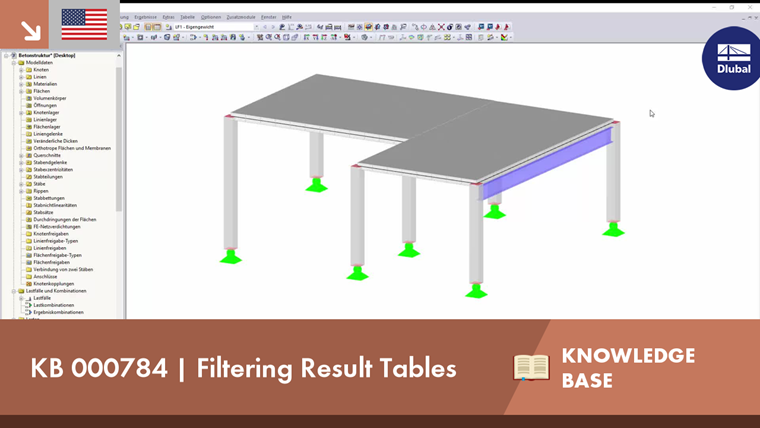Expand the Stabendgelenke tree node
760x428 pixels.
21,163
